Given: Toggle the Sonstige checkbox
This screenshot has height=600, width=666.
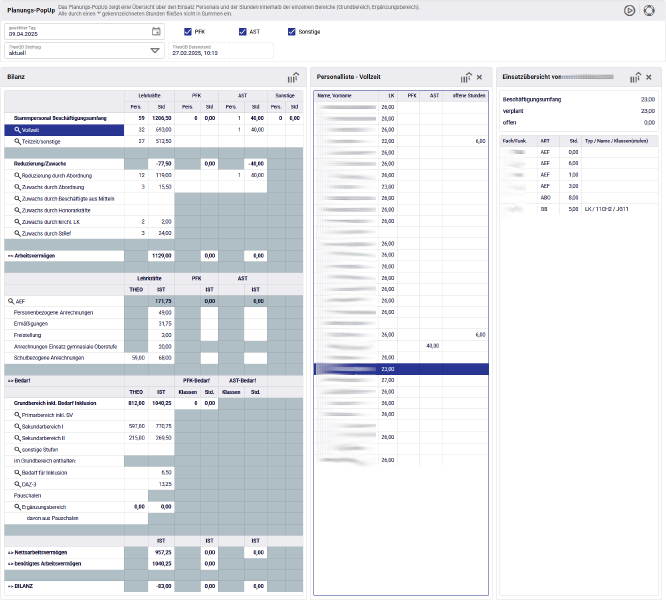Looking at the screenshot, I should pyautogui.click(x=292, y=32).
